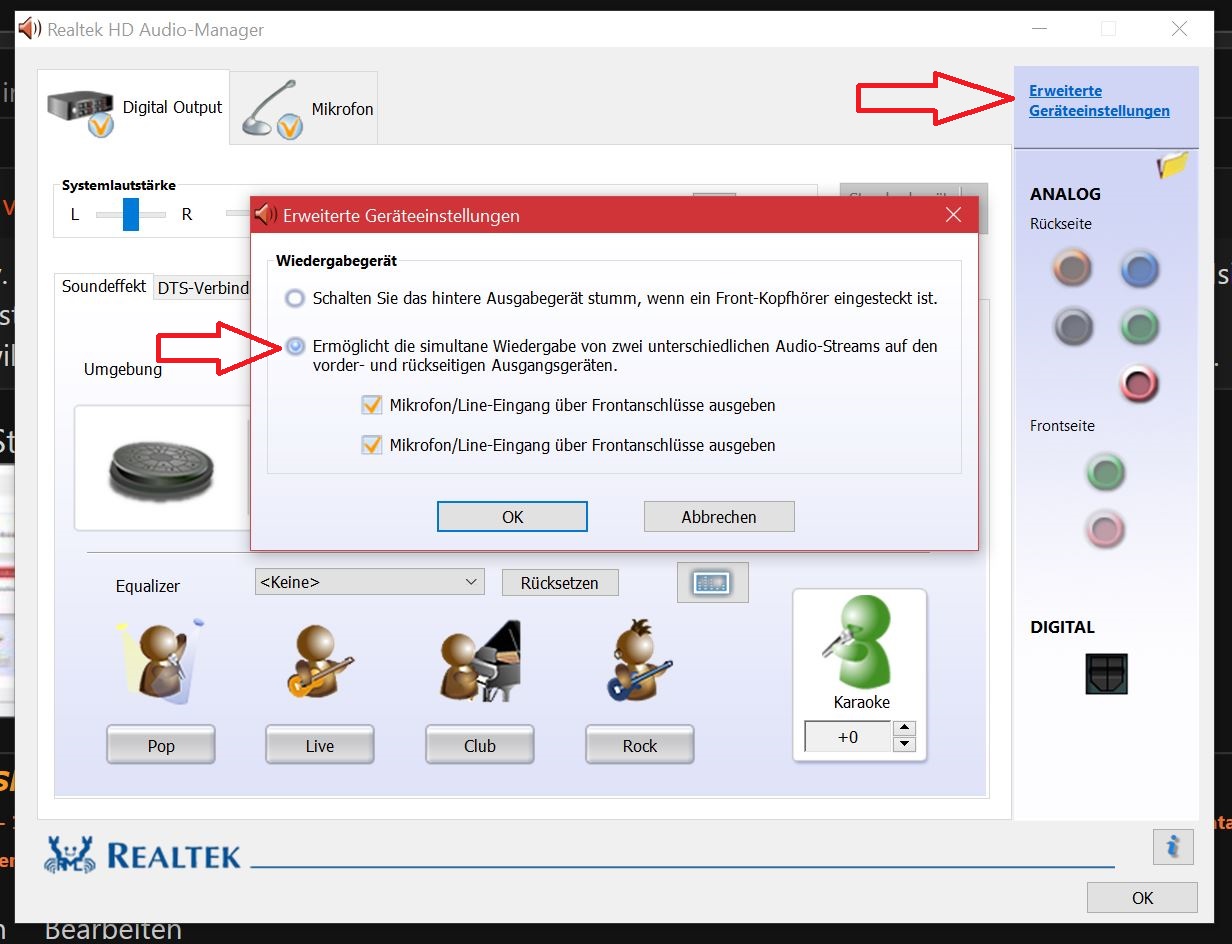This screenshot has width=1232, height=944.
Task: Click the Rock preset button
Action: point(640,746)
